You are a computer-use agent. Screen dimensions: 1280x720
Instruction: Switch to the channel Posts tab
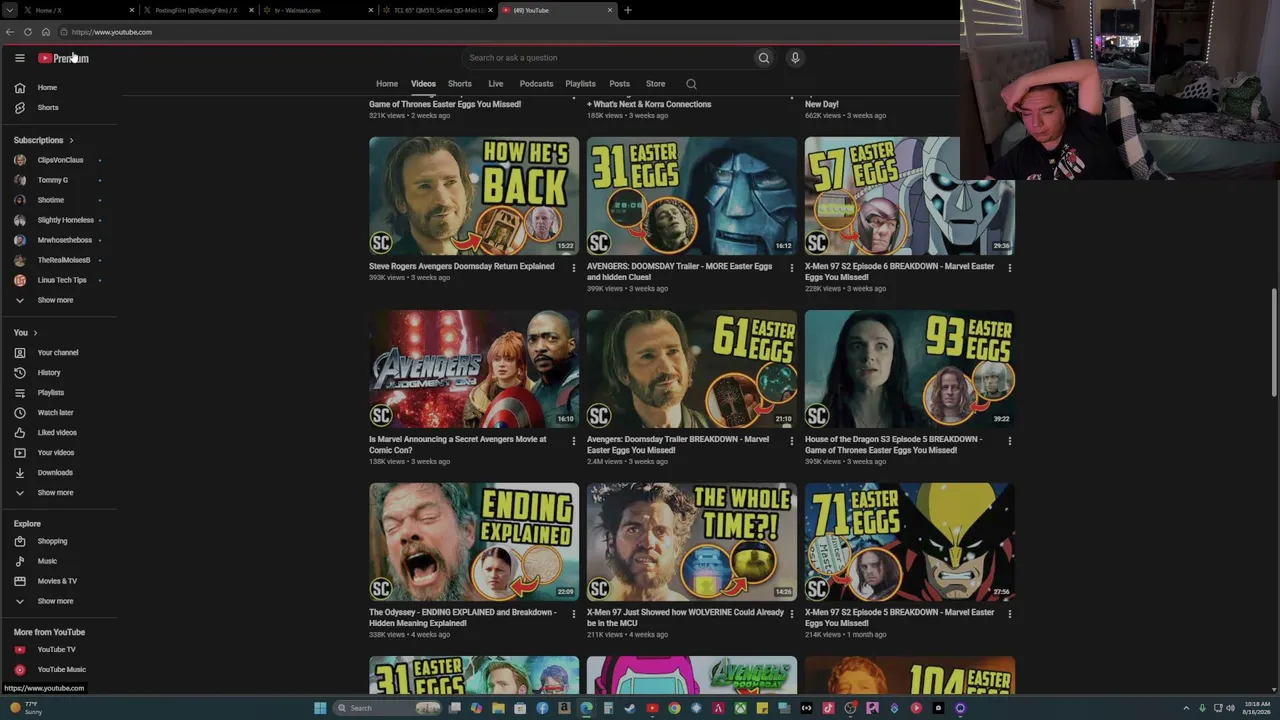620,84
